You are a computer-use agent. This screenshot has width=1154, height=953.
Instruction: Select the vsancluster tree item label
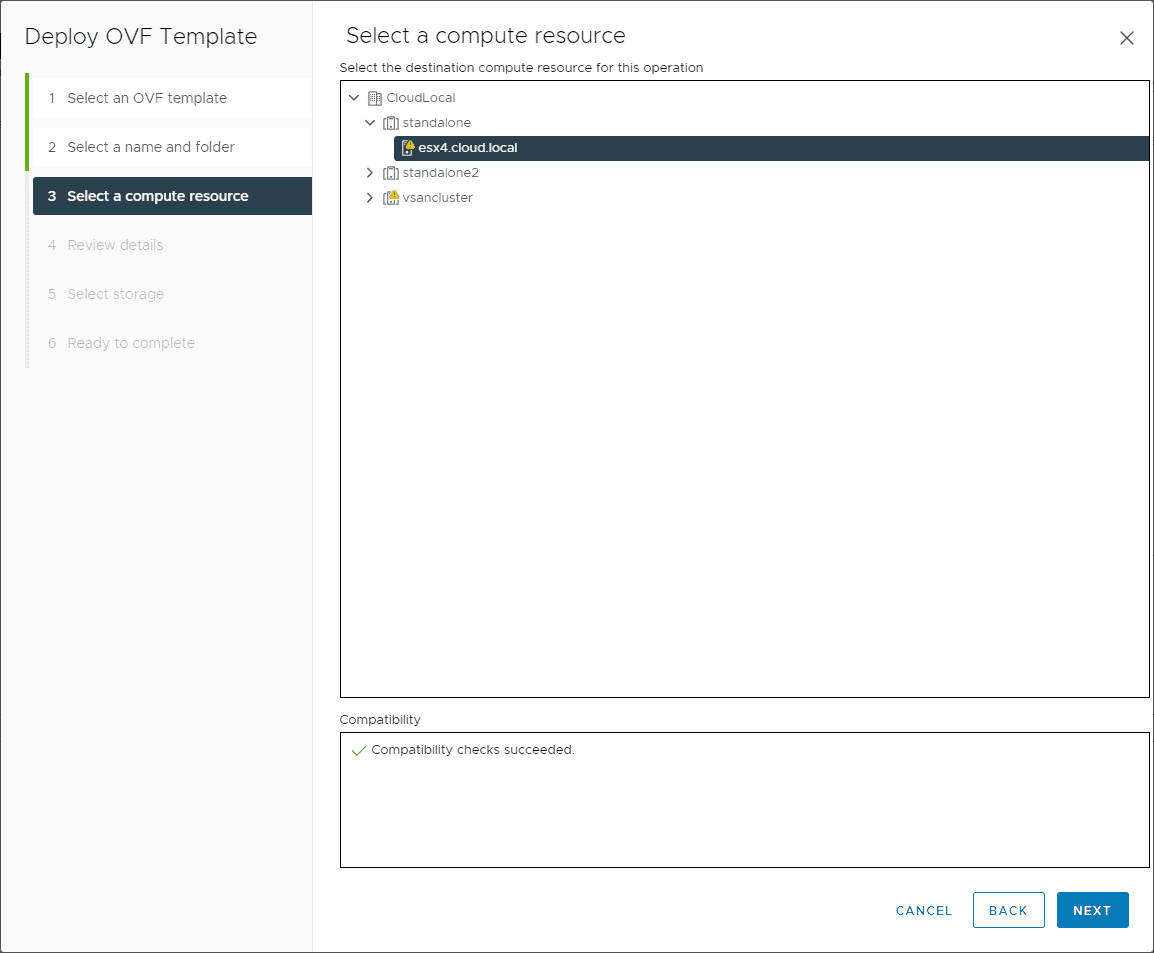437,198
